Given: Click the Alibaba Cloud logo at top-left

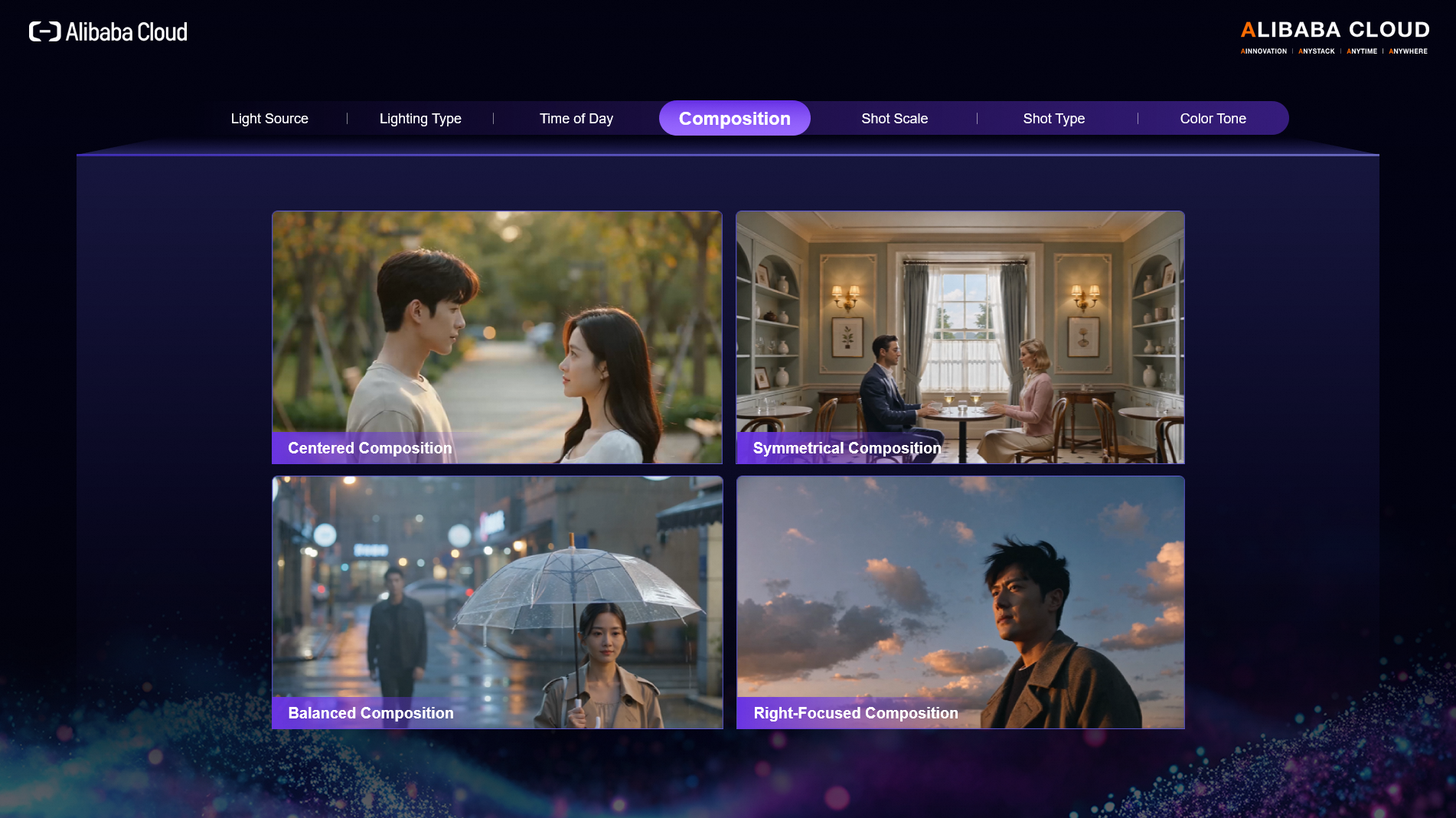Looking at the screenshot, I should pos(108,31).
